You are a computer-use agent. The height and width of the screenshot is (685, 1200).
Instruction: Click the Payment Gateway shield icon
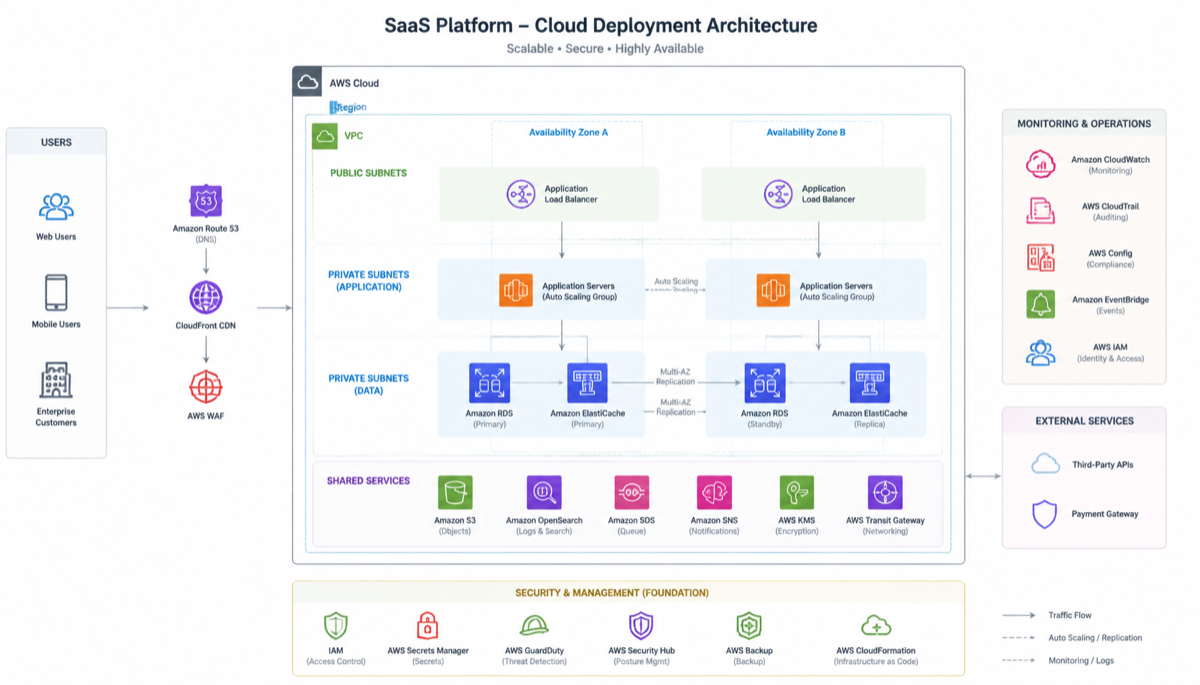point(1045,514)
